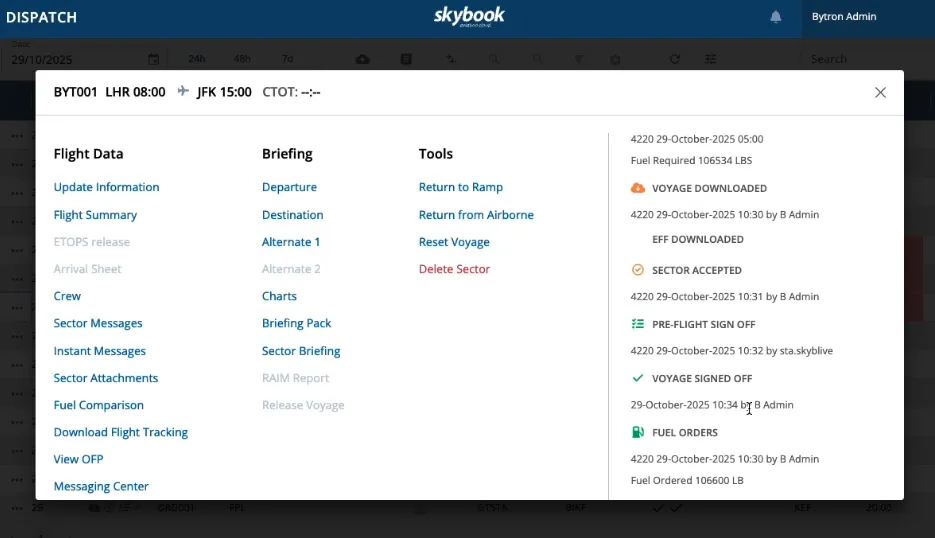
Task: Open the Briefing Pack
Action: pyautogui.click(x=296, y=323)
